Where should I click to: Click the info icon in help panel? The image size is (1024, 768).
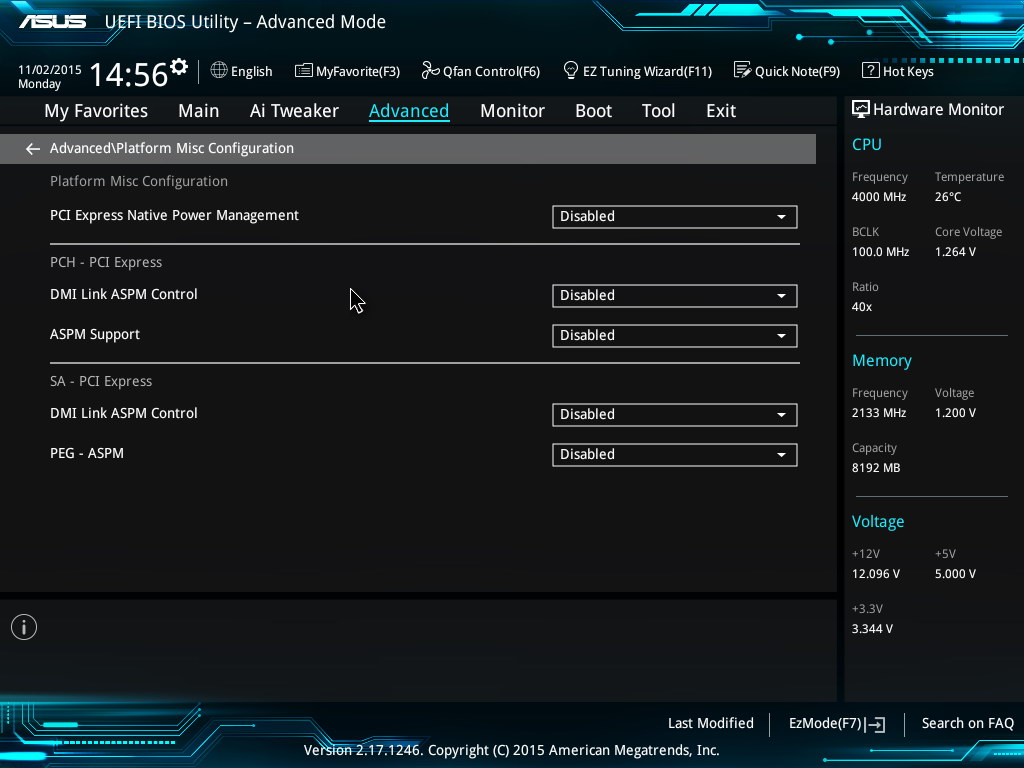click(x=24, y=627)
